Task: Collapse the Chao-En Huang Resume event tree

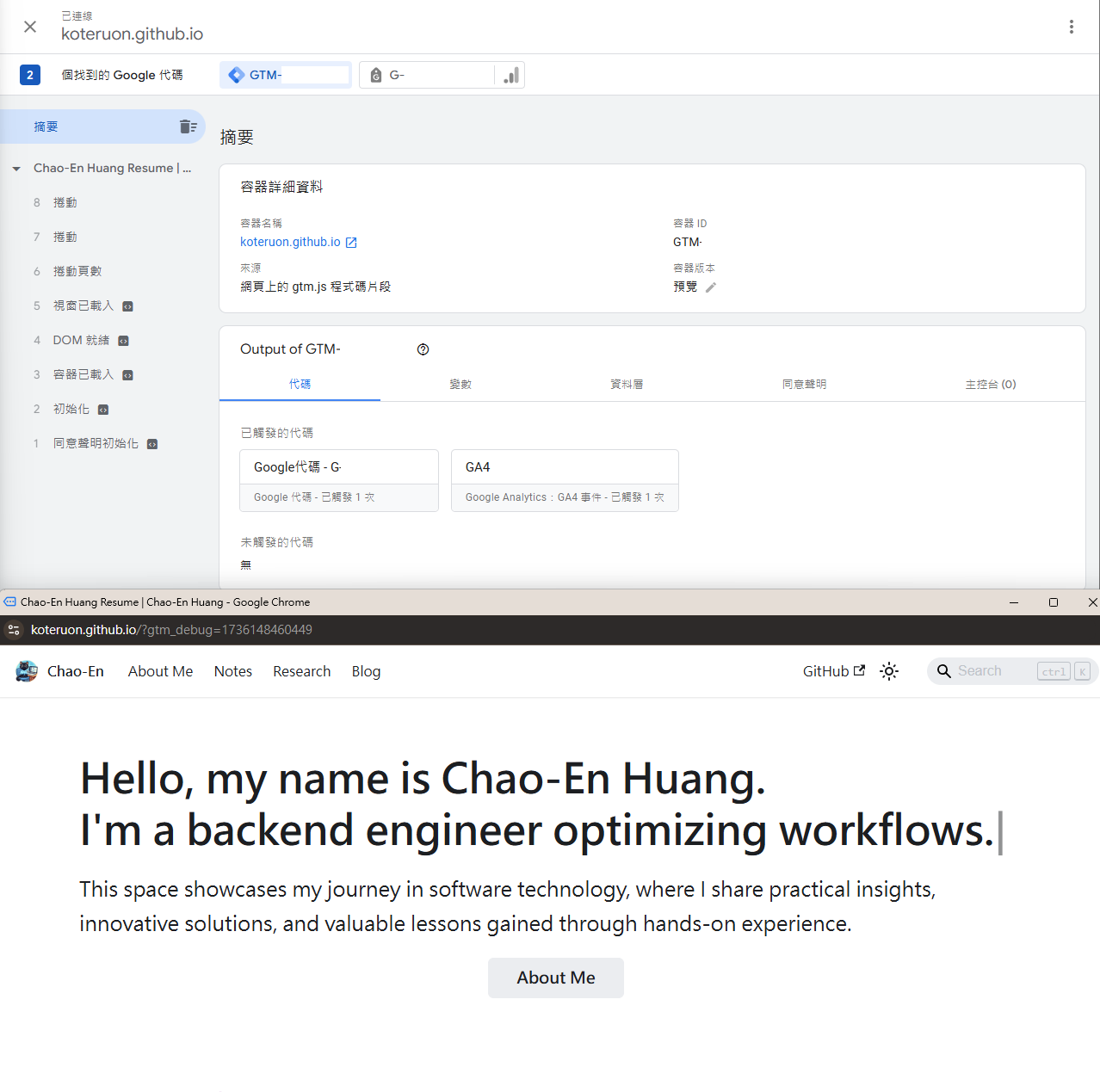Action: (16, 168)
